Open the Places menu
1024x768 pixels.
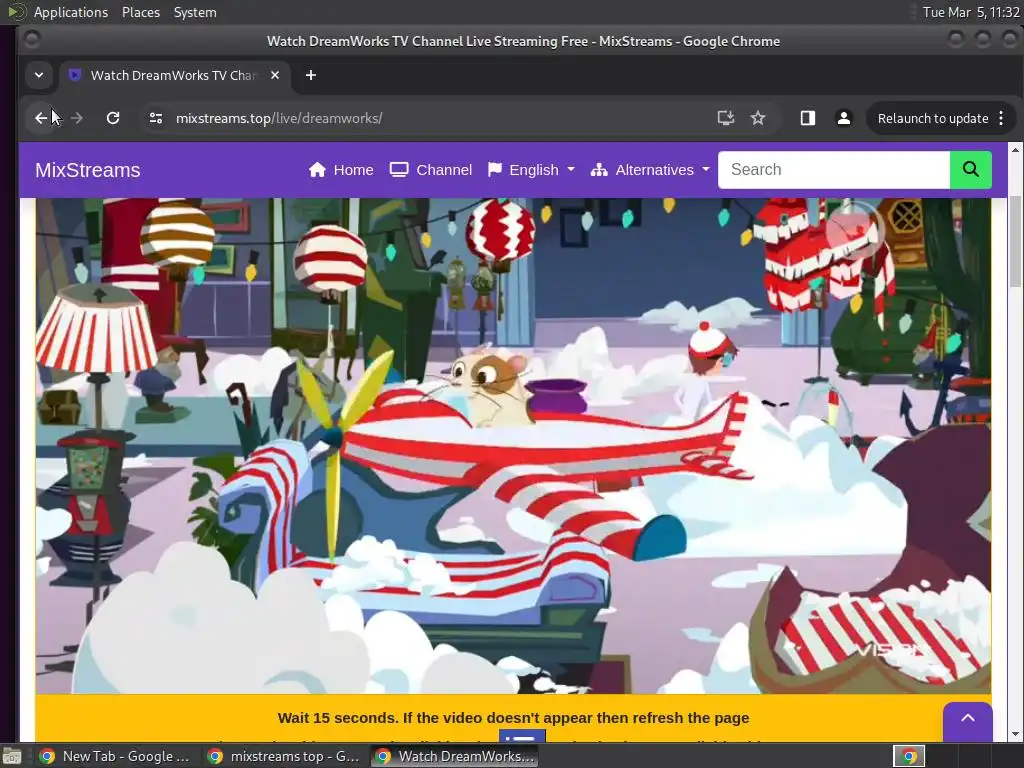[141, 12]
